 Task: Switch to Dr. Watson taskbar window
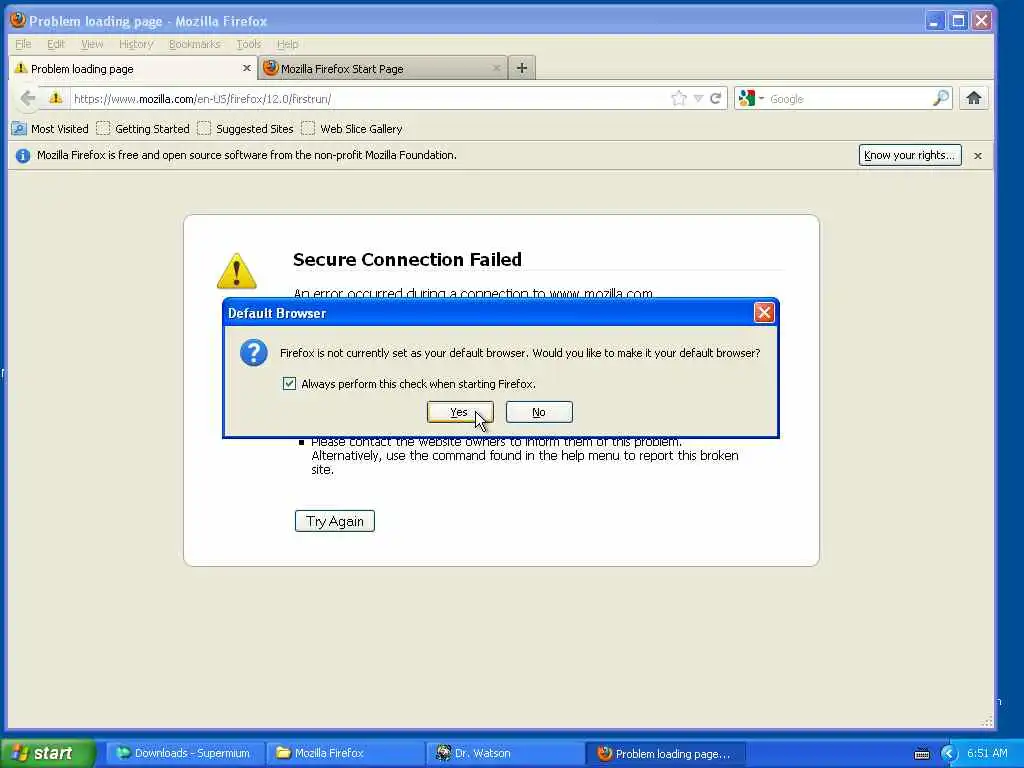[x=505, y=753]
